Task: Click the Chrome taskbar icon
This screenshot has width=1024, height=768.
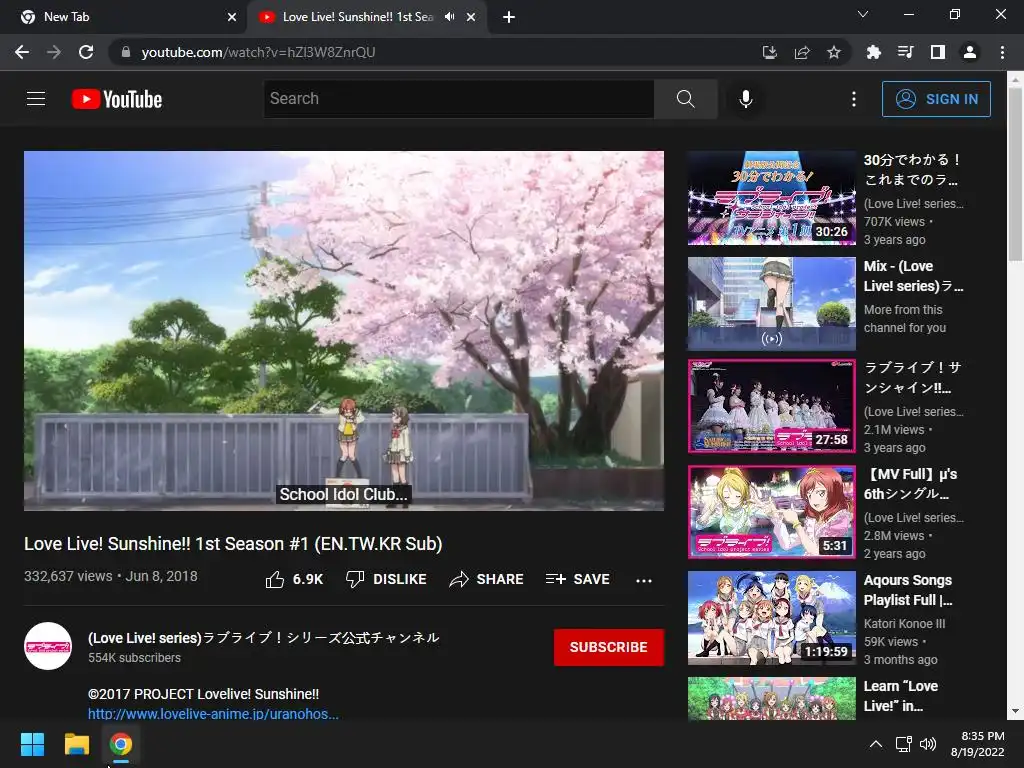Action: (x=120, y=744)
